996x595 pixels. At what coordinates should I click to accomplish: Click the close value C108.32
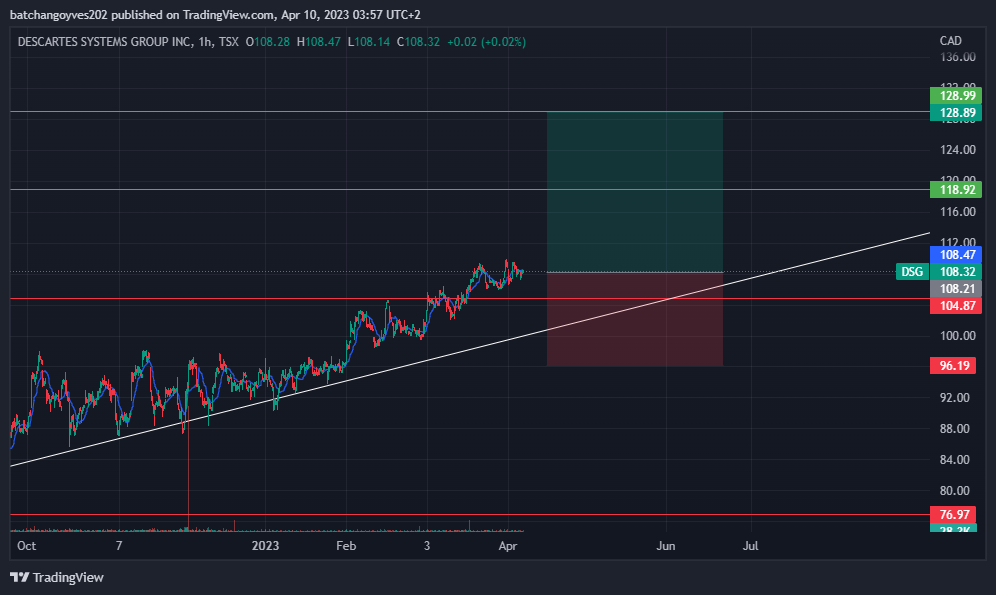tap(419, 42)
